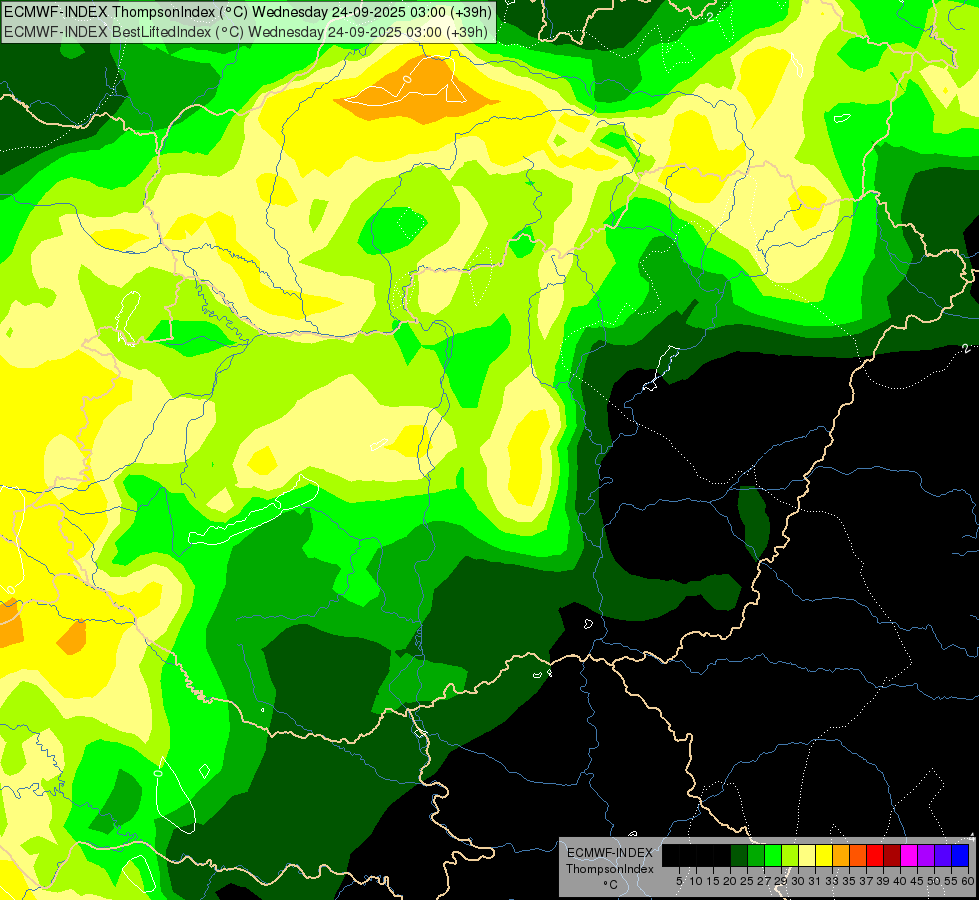Click the bright red 37–39 legend swatch

click(x=875, y=855)
